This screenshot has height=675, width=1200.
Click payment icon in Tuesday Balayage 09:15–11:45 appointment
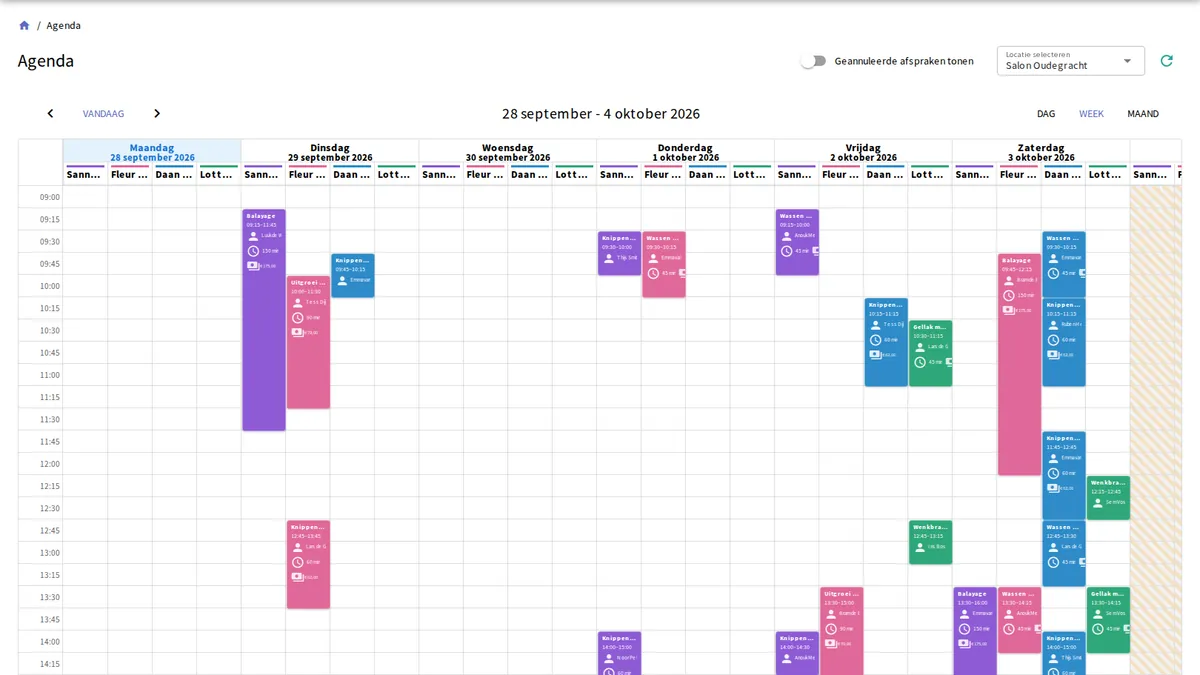click(253, 266)
